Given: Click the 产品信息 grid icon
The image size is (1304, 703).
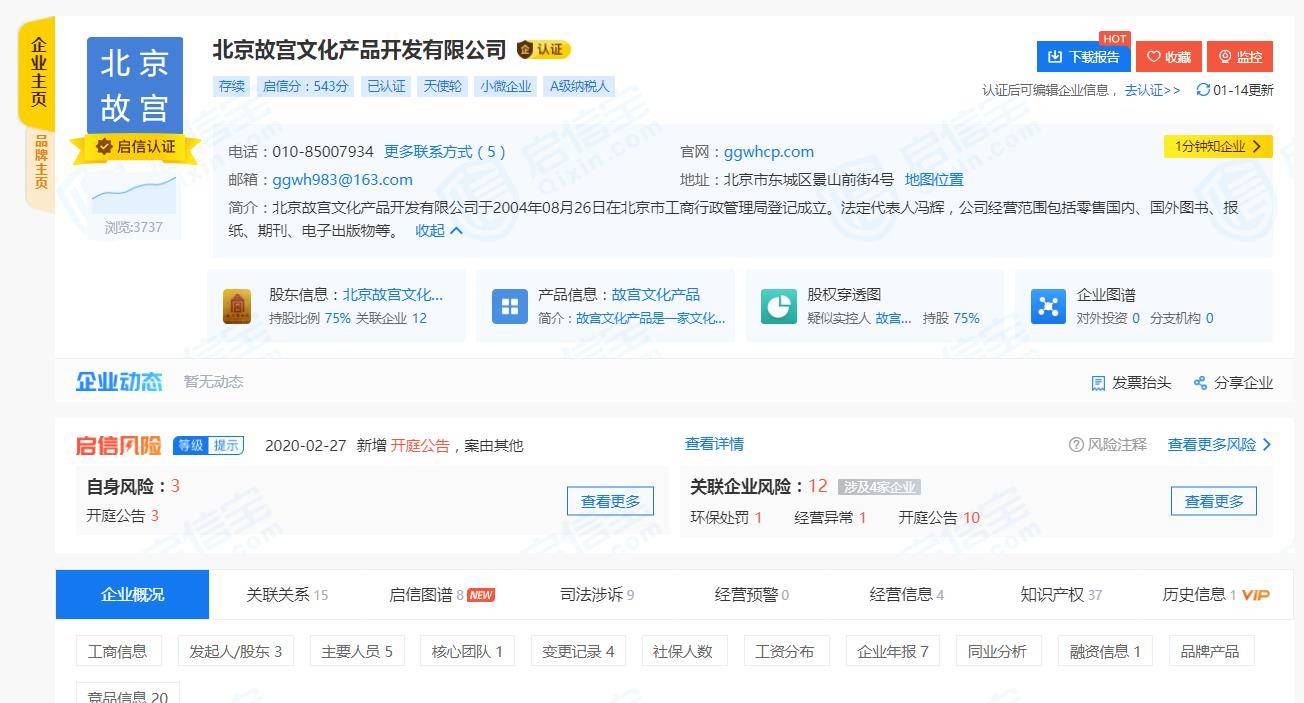Looking at the screenshot, I should (509, 307).
